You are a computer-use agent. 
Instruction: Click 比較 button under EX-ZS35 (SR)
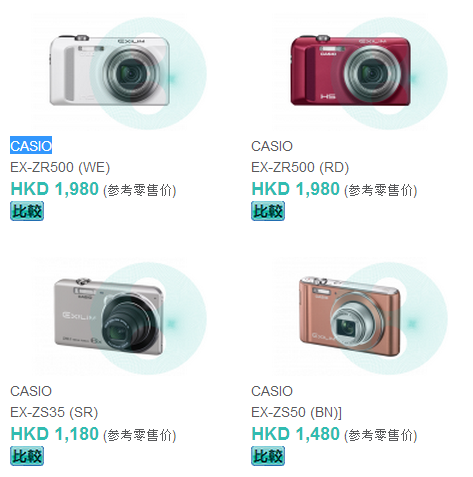click(x=27, y=456)
